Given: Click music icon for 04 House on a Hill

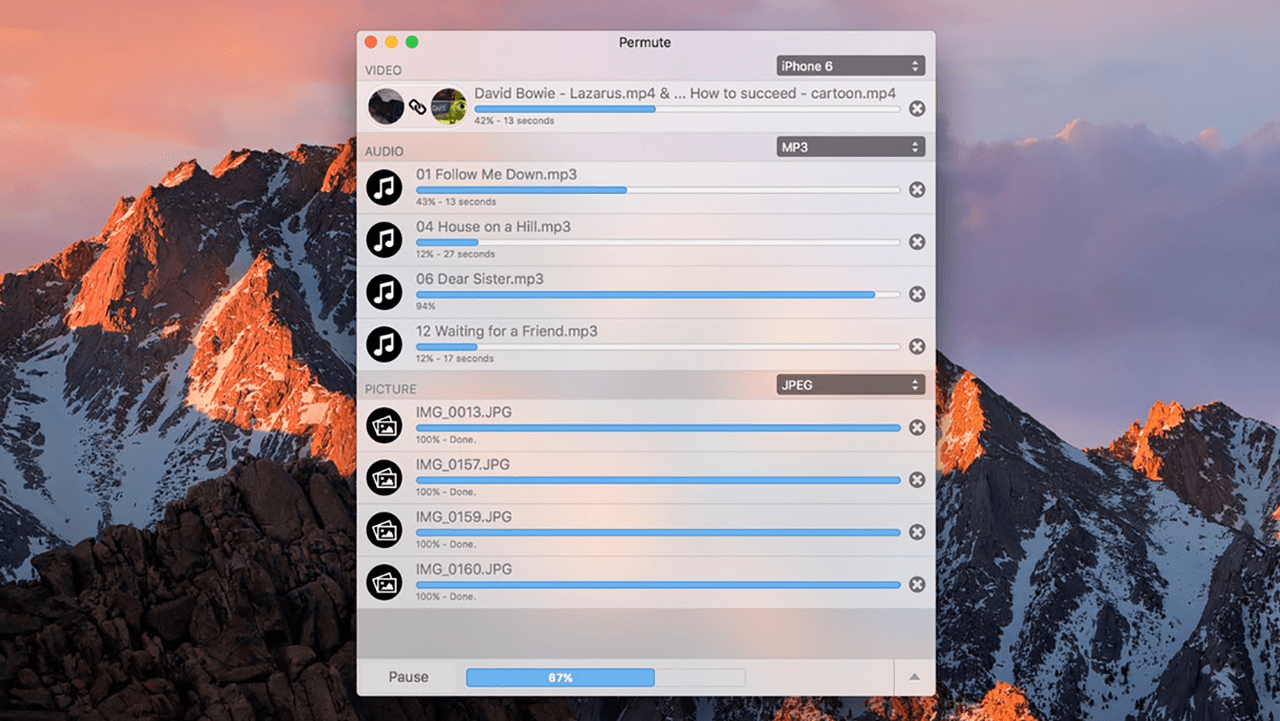Looking at the screenshot, I should (x=384, y=240).
